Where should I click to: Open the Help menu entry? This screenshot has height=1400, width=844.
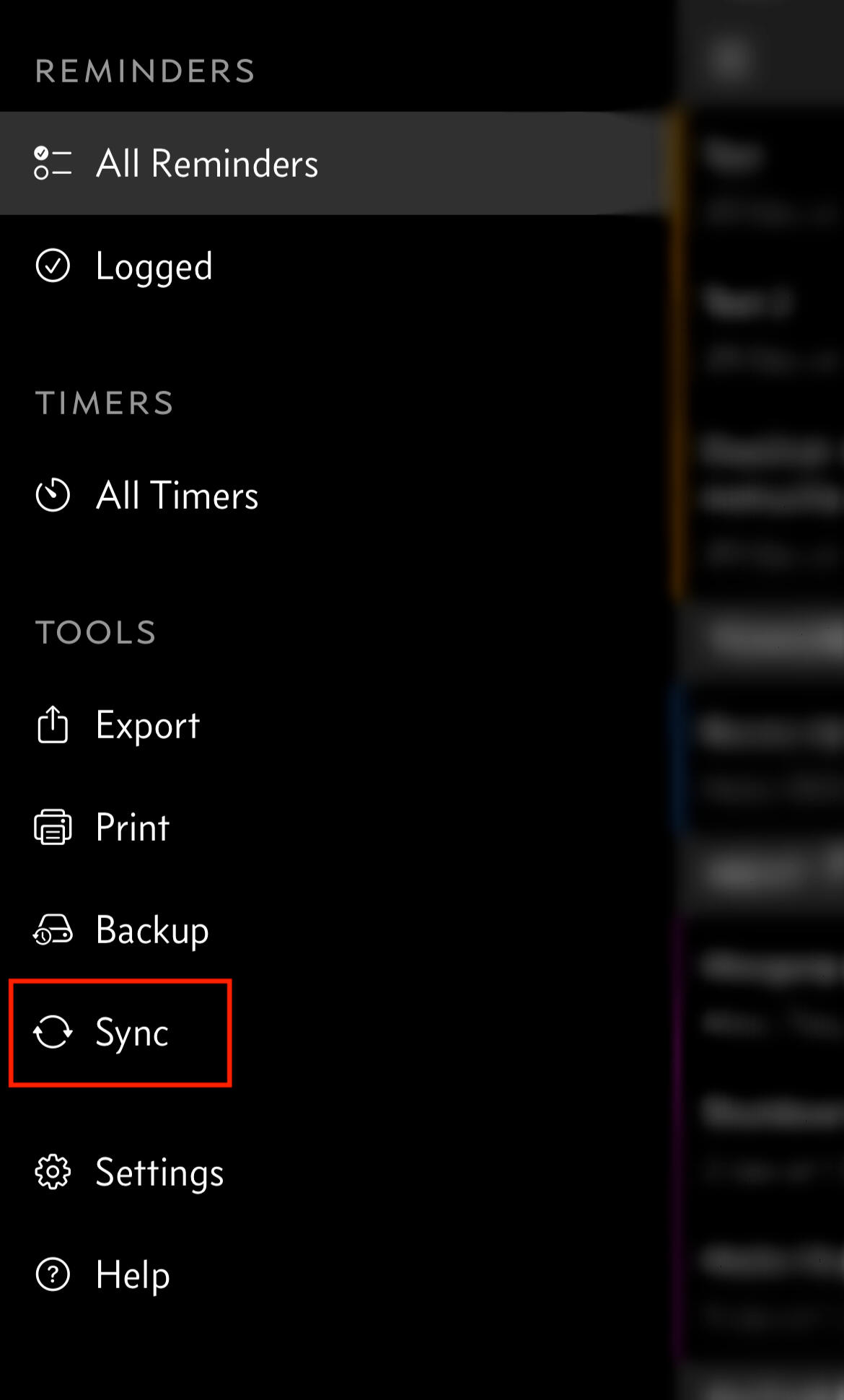point(133,1275)
